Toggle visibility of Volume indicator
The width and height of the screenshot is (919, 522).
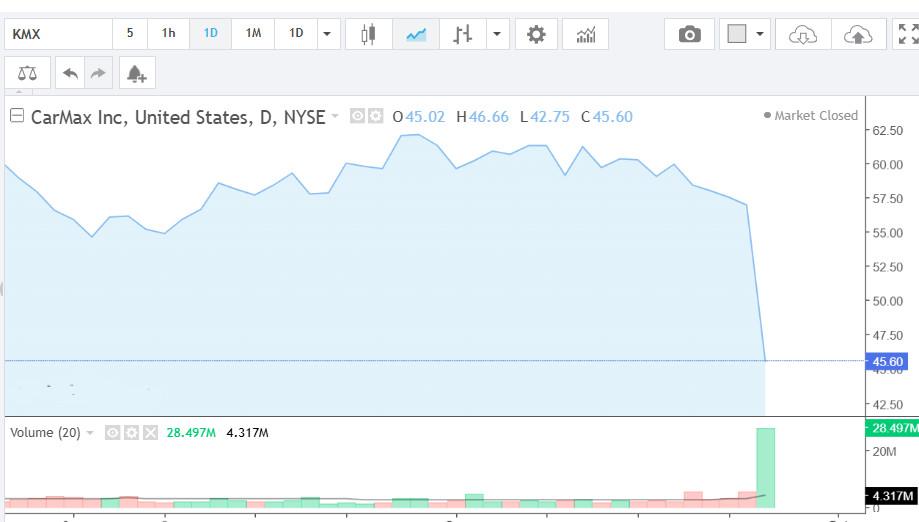(113, 433)
